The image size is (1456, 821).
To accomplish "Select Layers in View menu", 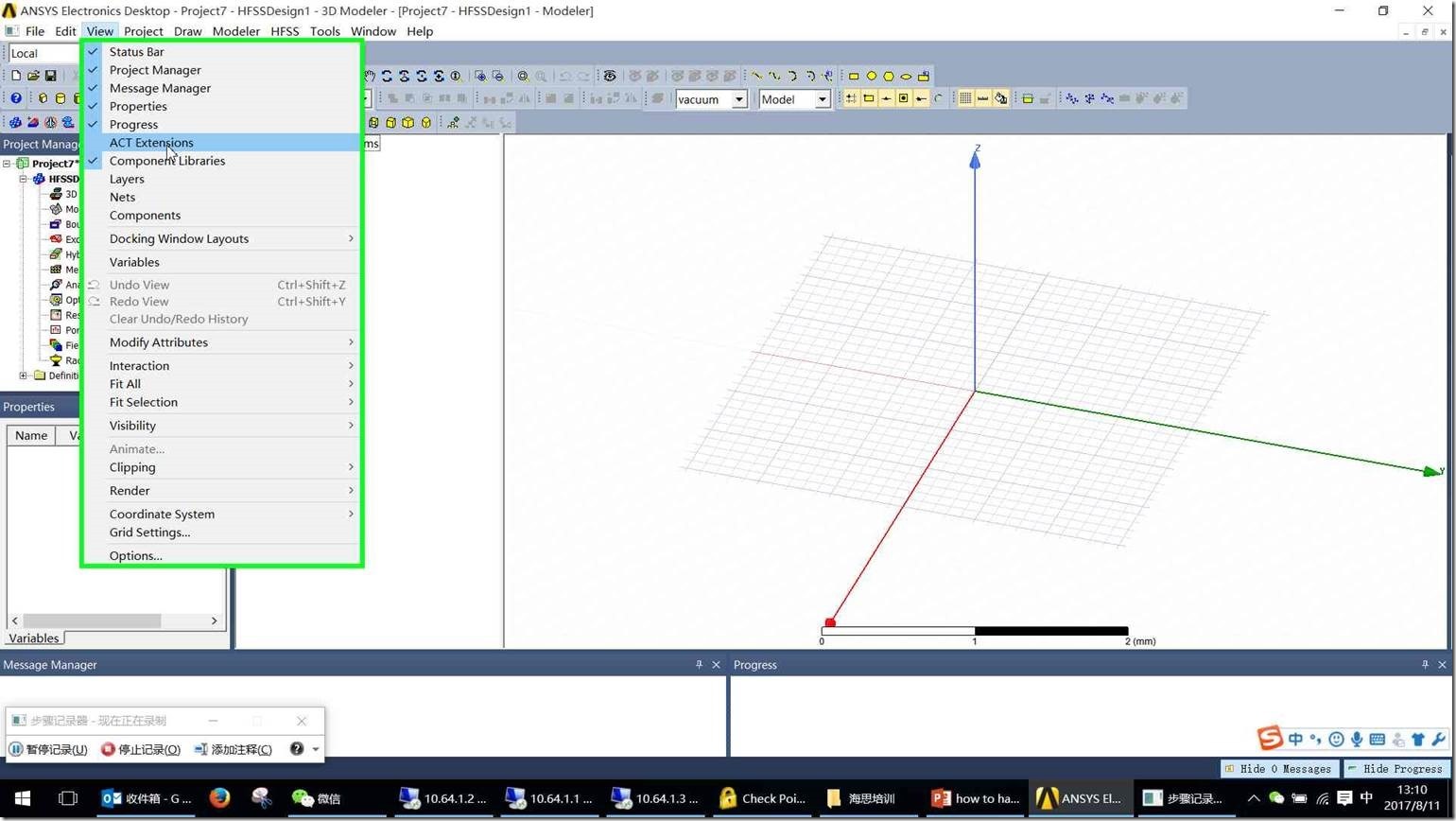I will 222,179.
